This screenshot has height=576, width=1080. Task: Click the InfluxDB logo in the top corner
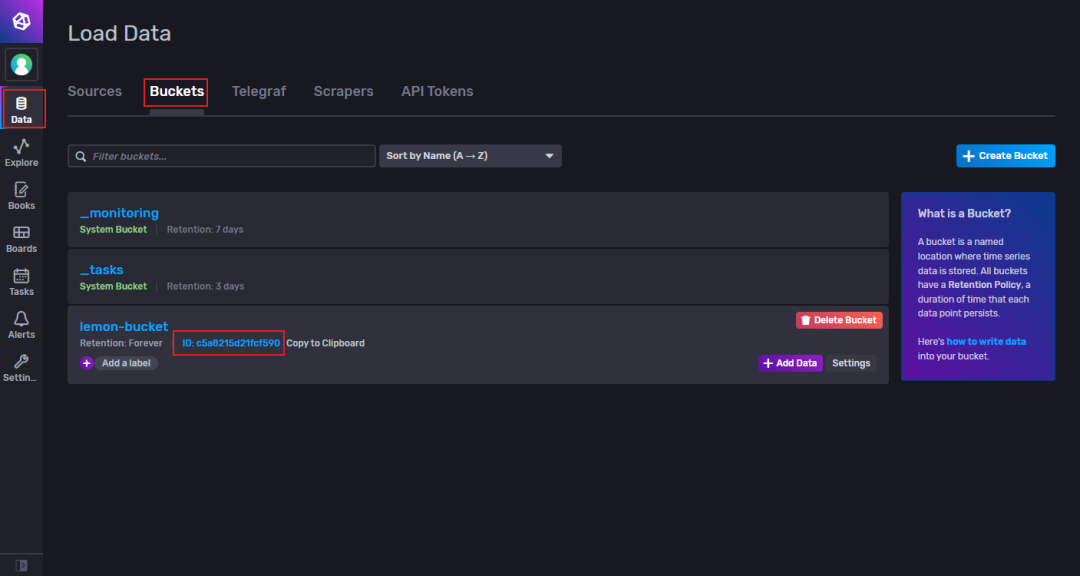(x=20, y=20)
